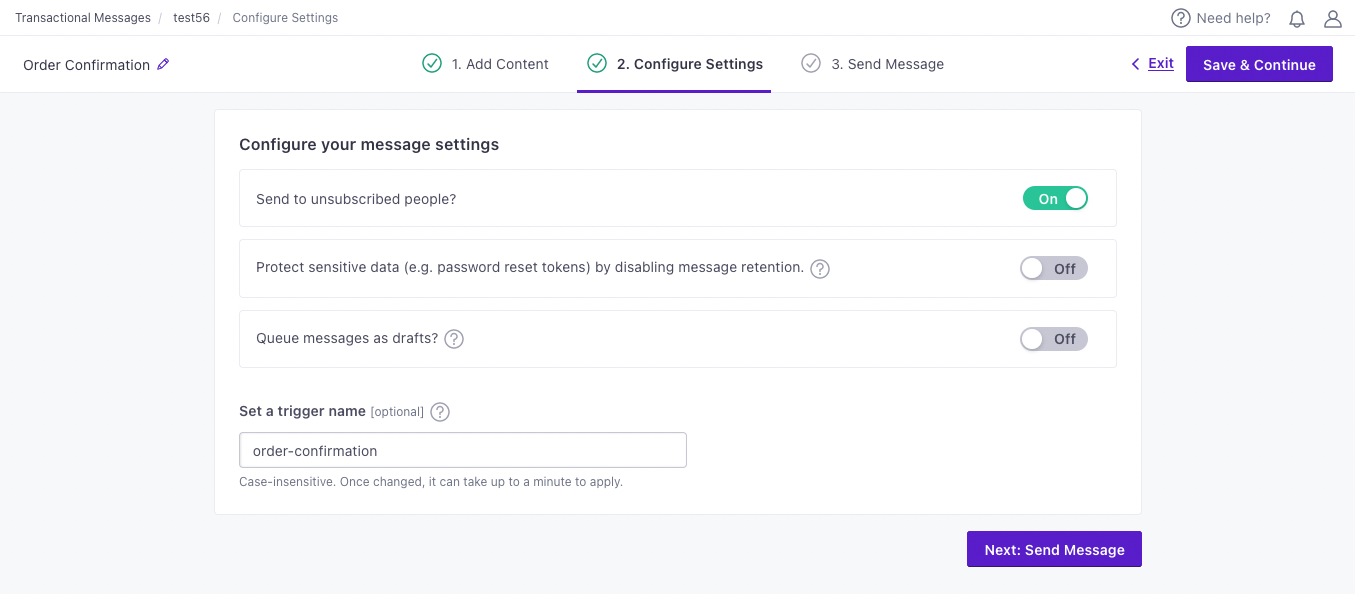Show help for Set a trigger name
This screenshot has width=1355, height=594.
point(440,411)
